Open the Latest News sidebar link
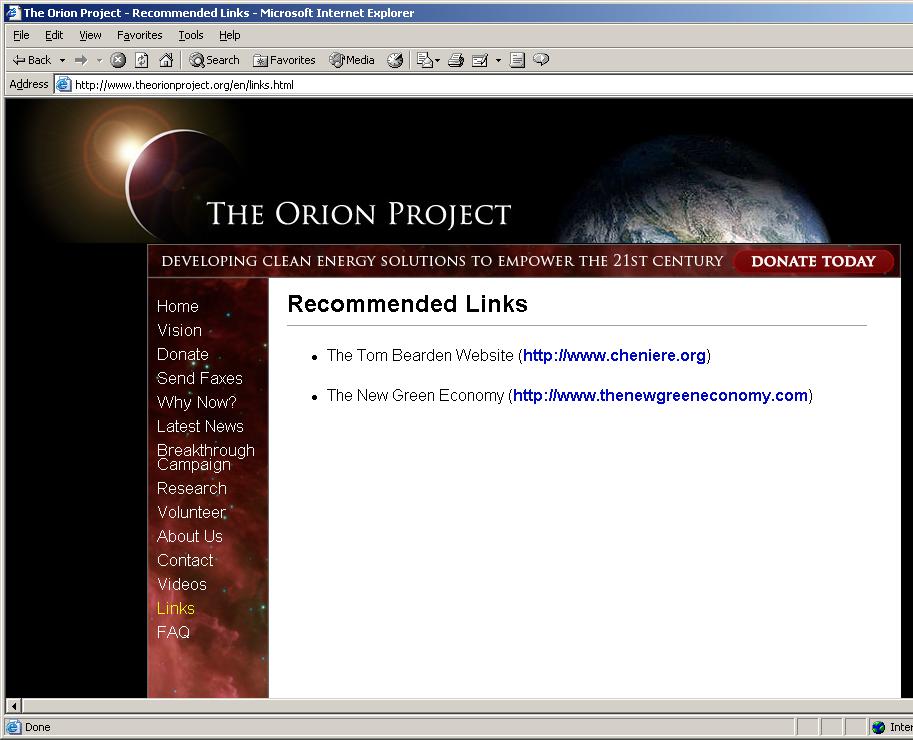 tap(200, 426)
